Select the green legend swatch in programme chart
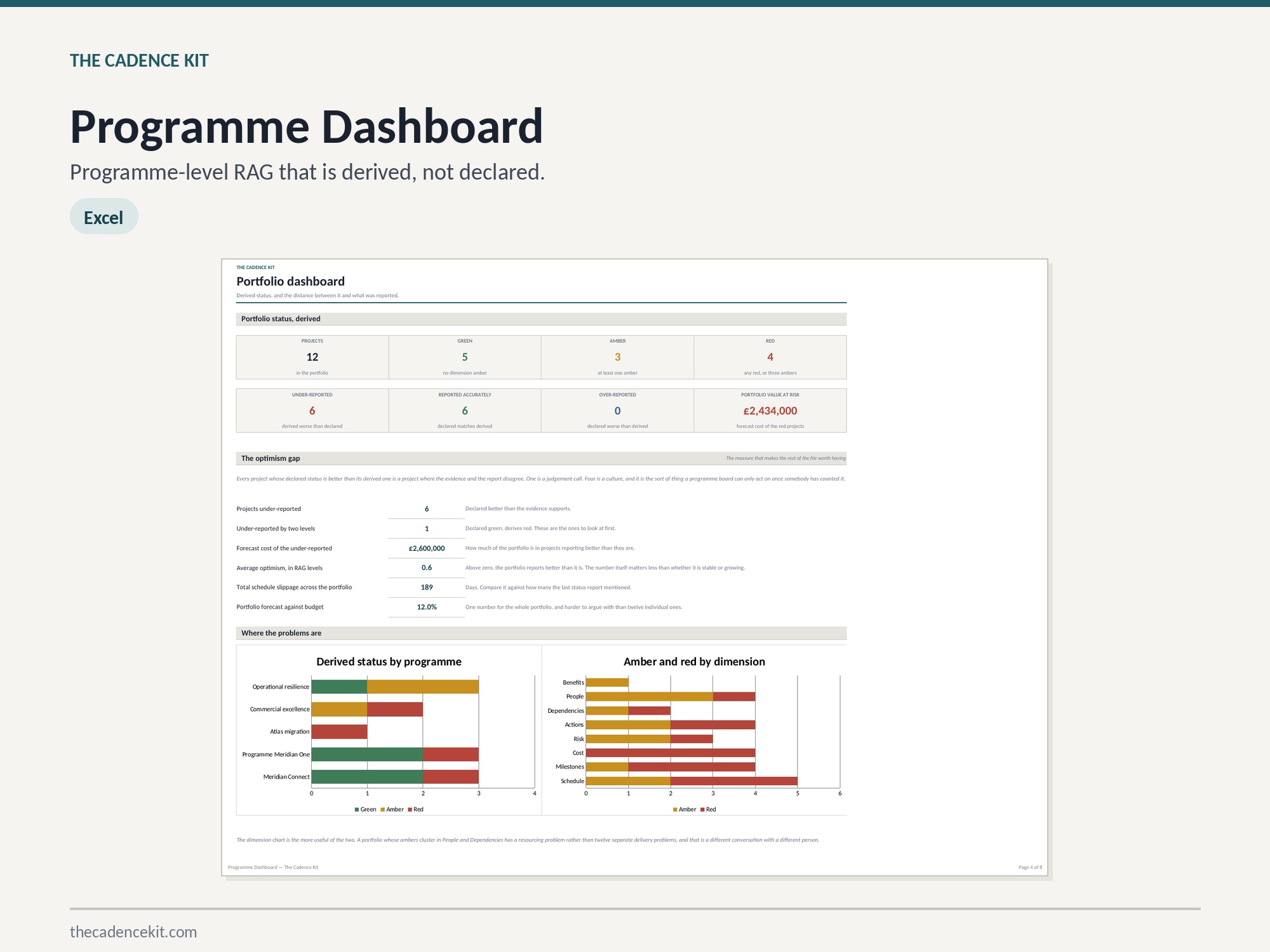1270x952 pixels. pos(357,810)
